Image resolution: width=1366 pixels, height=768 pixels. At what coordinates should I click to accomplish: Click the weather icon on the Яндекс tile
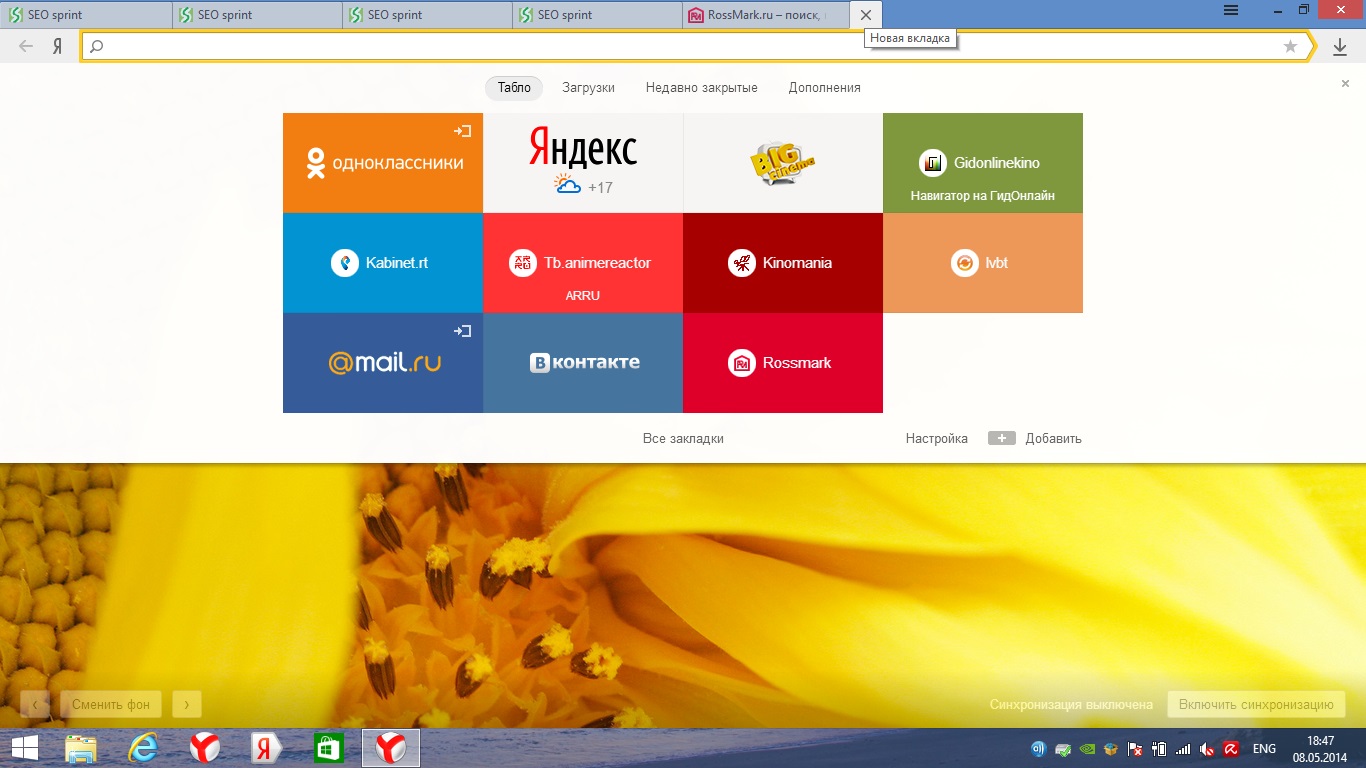[x=568, y=185]
